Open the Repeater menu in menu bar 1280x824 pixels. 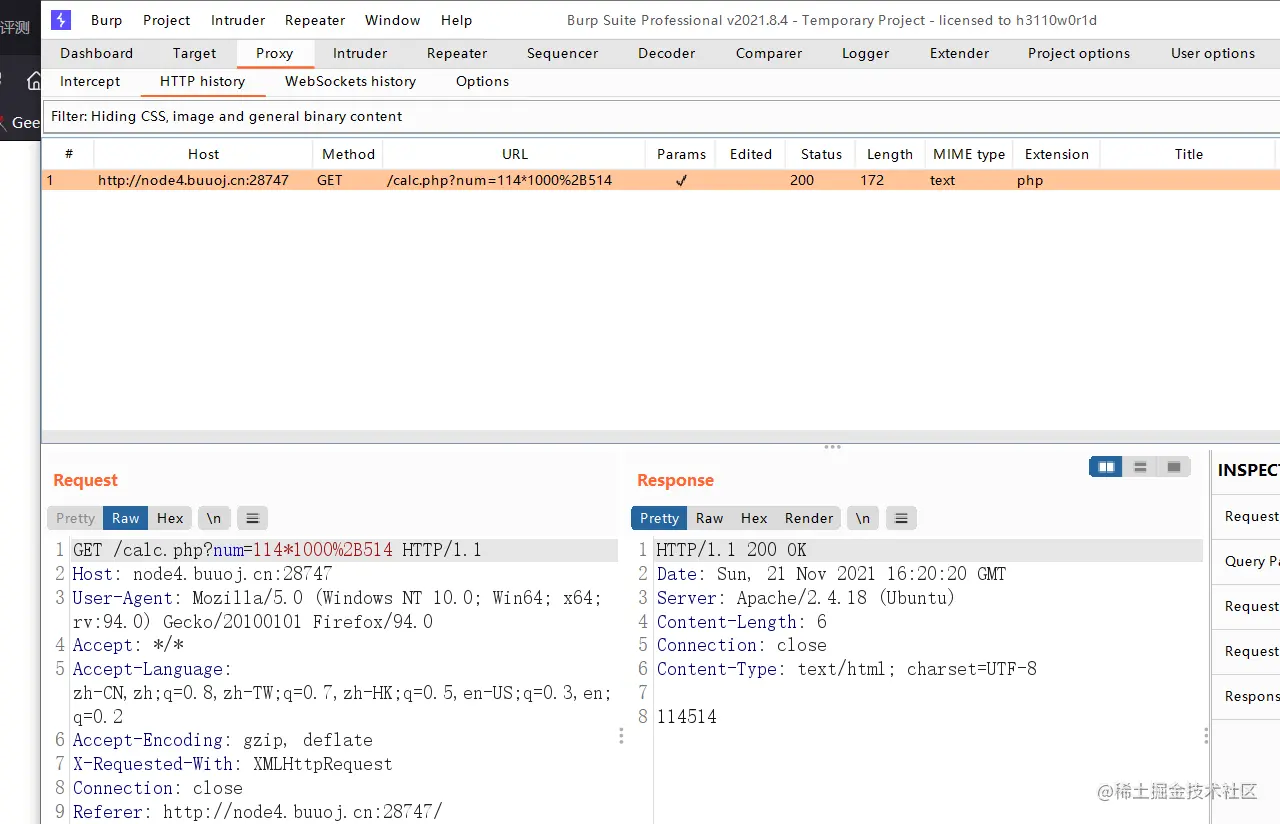coord(315,20)
